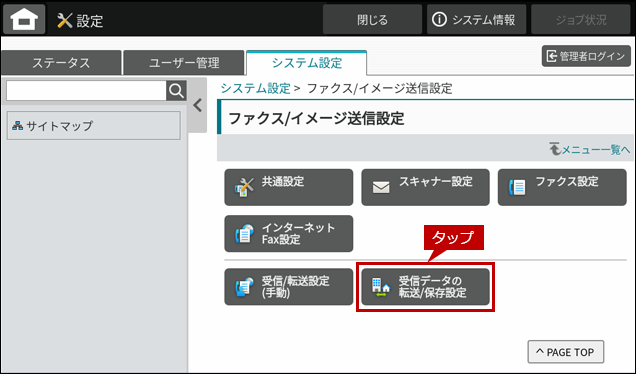Image resolution: width=636 pixels, height=374 pixels.
Task: Click the PAGE TOP button
Action: click(x=565, y=352)
